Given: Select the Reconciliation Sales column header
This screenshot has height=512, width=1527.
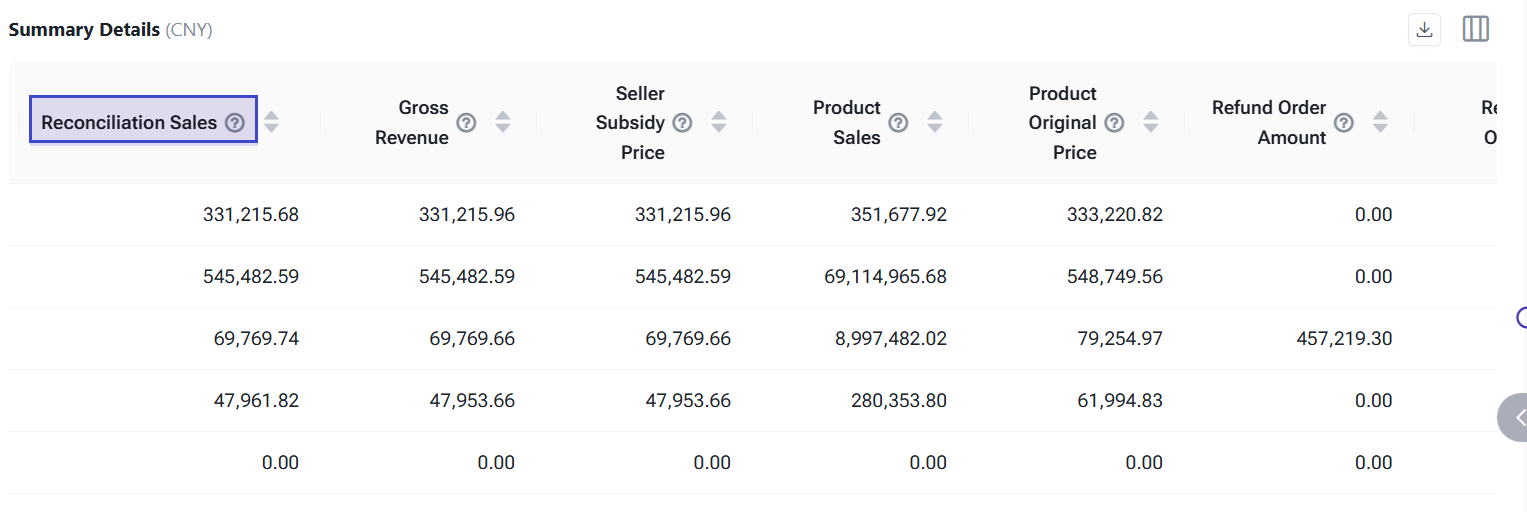Looking at the screenshot, I should coord(129,123).
